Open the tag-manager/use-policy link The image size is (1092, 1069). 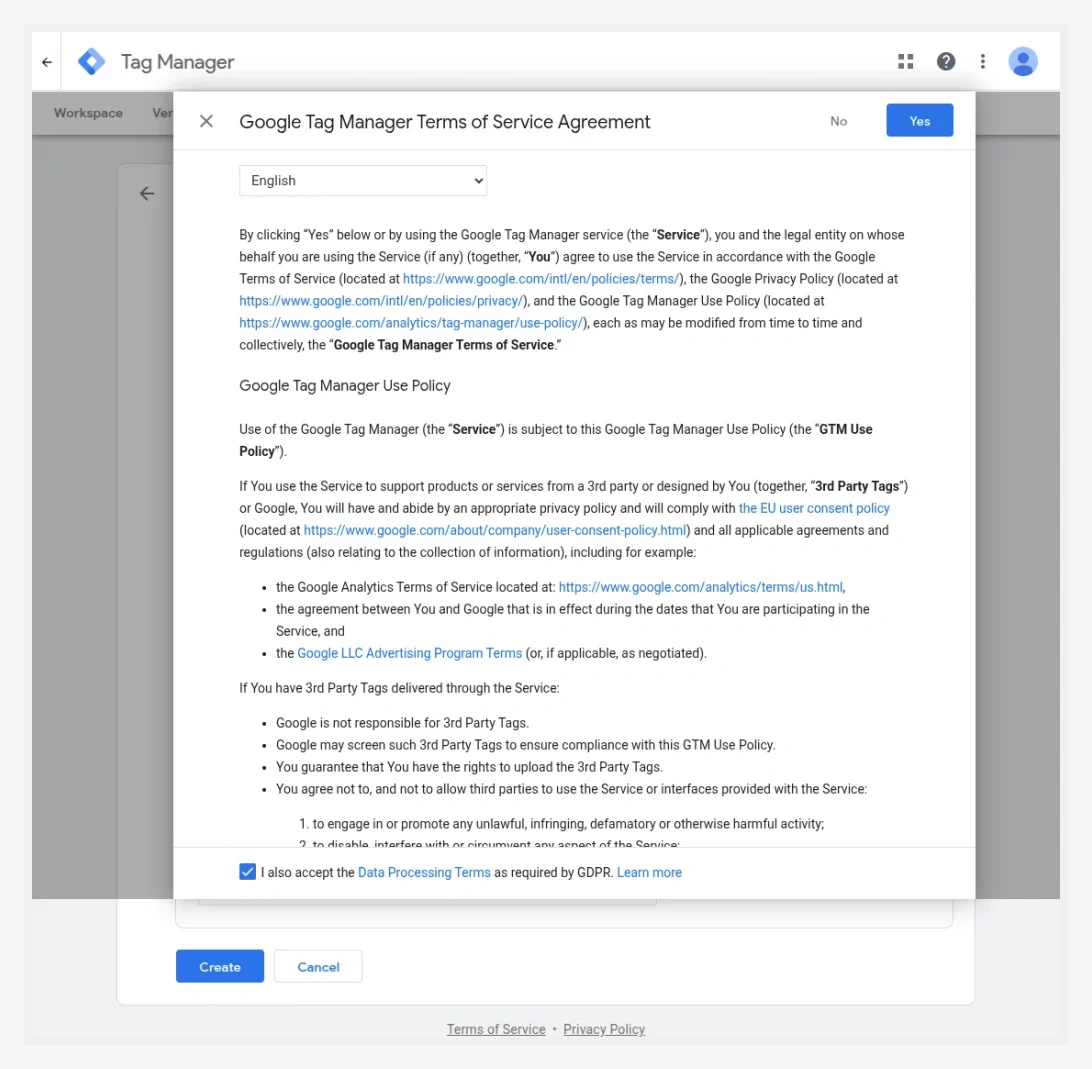(x=411, y=323)
